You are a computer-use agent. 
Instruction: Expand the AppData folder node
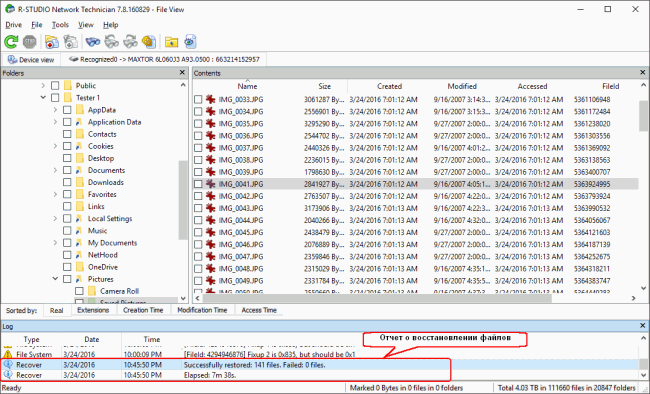click(55, 110)
